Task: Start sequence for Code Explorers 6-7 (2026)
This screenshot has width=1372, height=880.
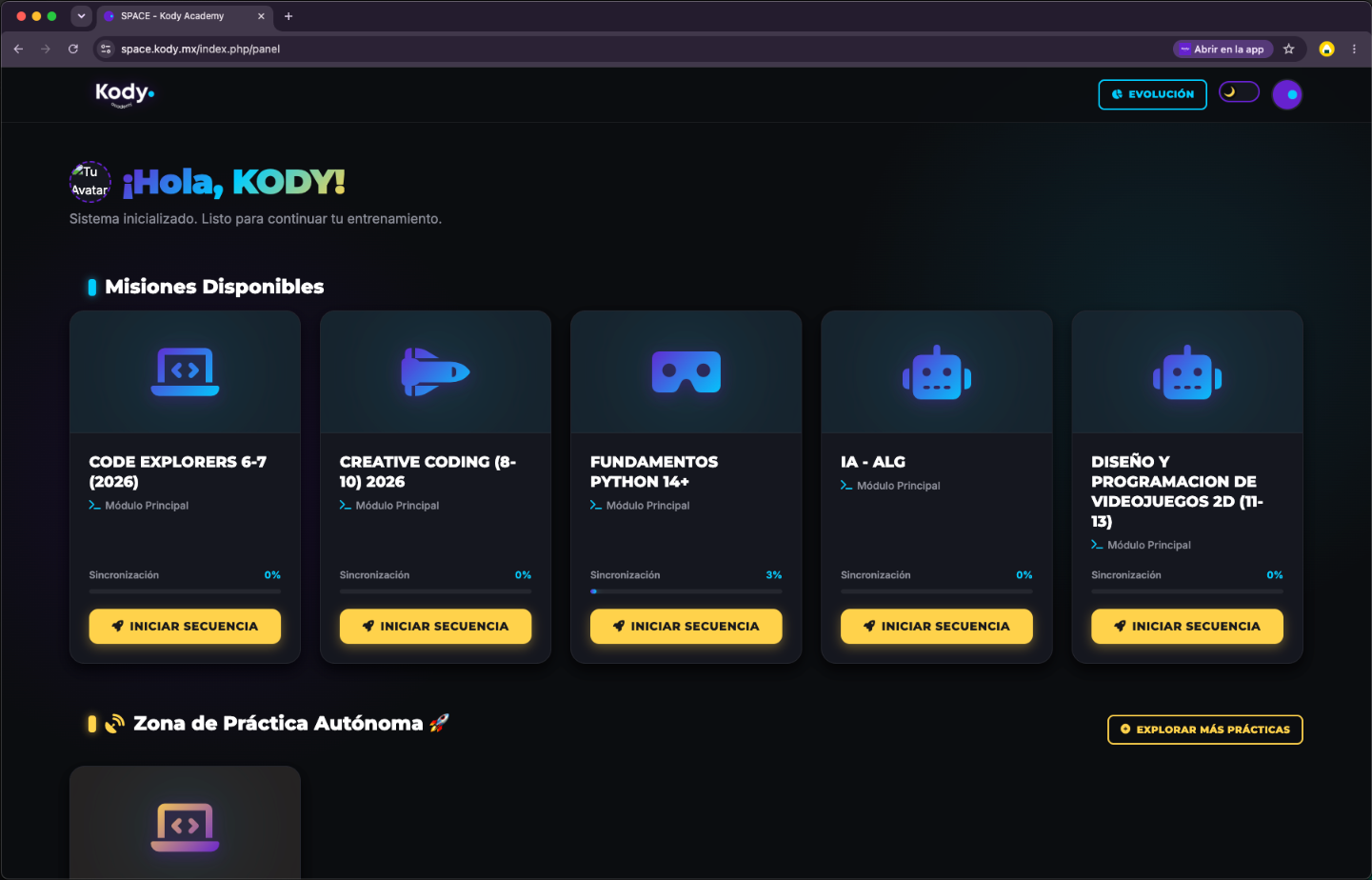Action: pos(185,626)
